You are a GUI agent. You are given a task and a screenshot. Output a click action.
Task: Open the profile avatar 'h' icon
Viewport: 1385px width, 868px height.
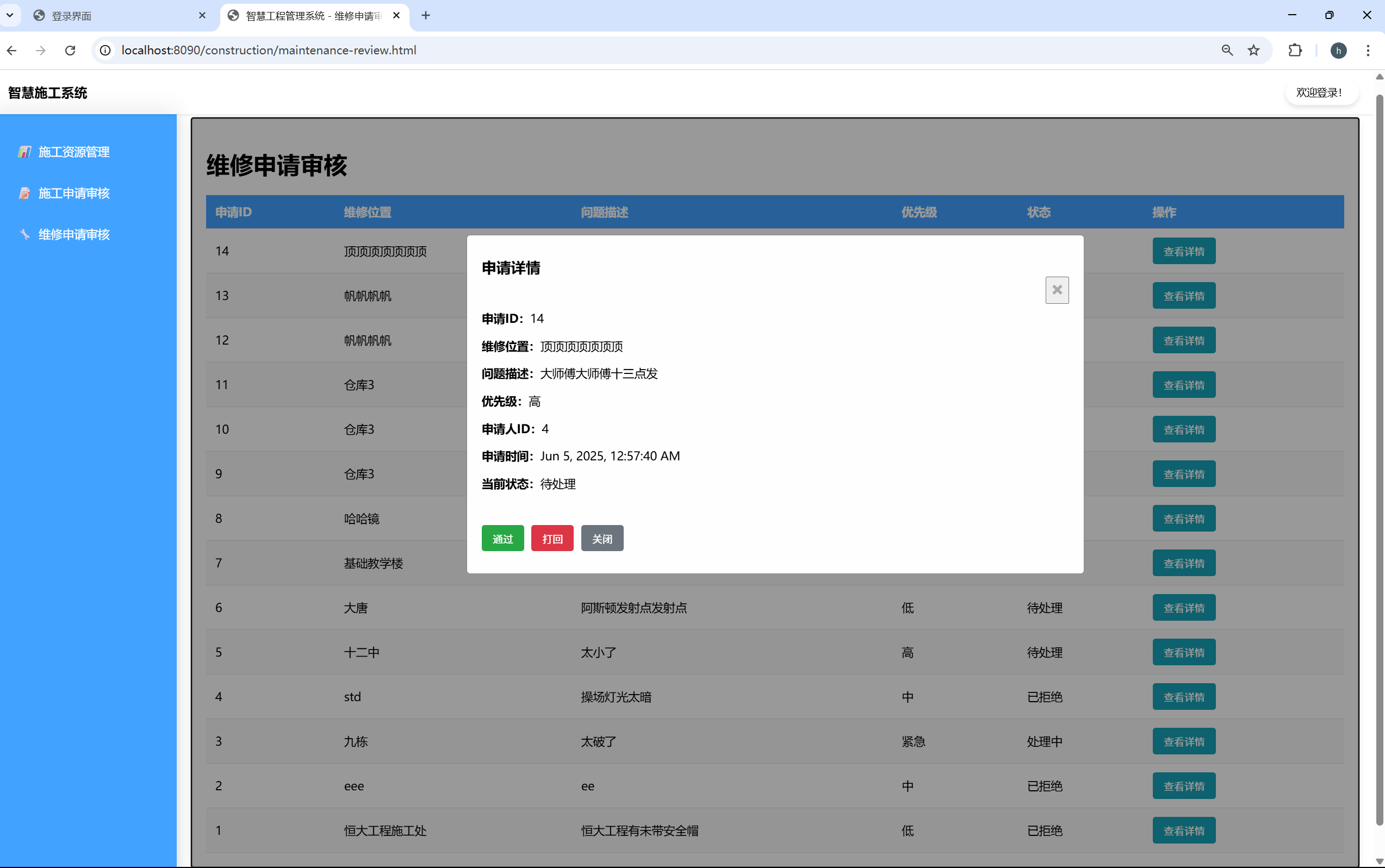coord(1338,51)
